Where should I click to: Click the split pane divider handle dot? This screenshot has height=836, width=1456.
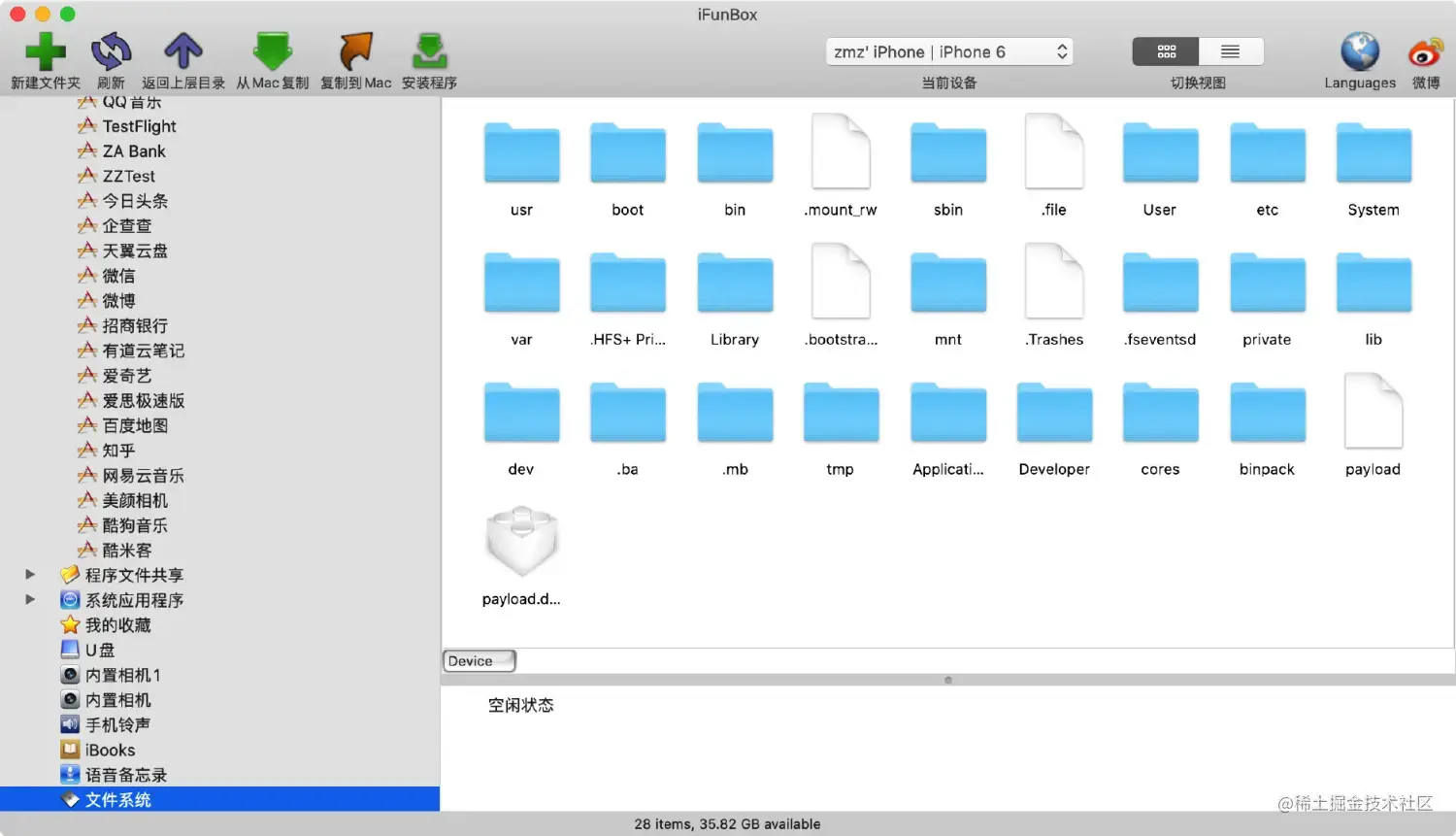tap(948, 680)
